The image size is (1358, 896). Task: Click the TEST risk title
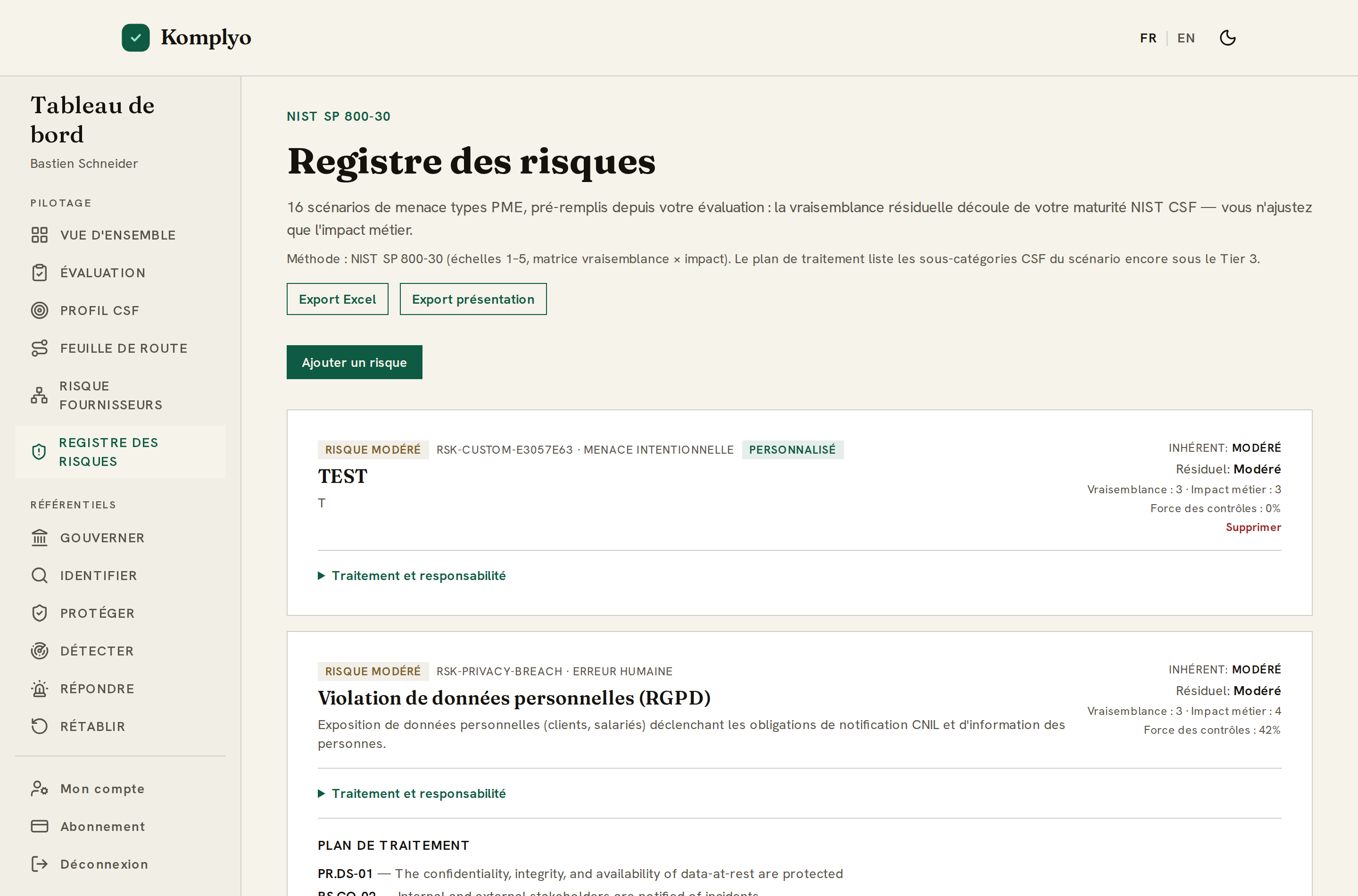(342, 476)
